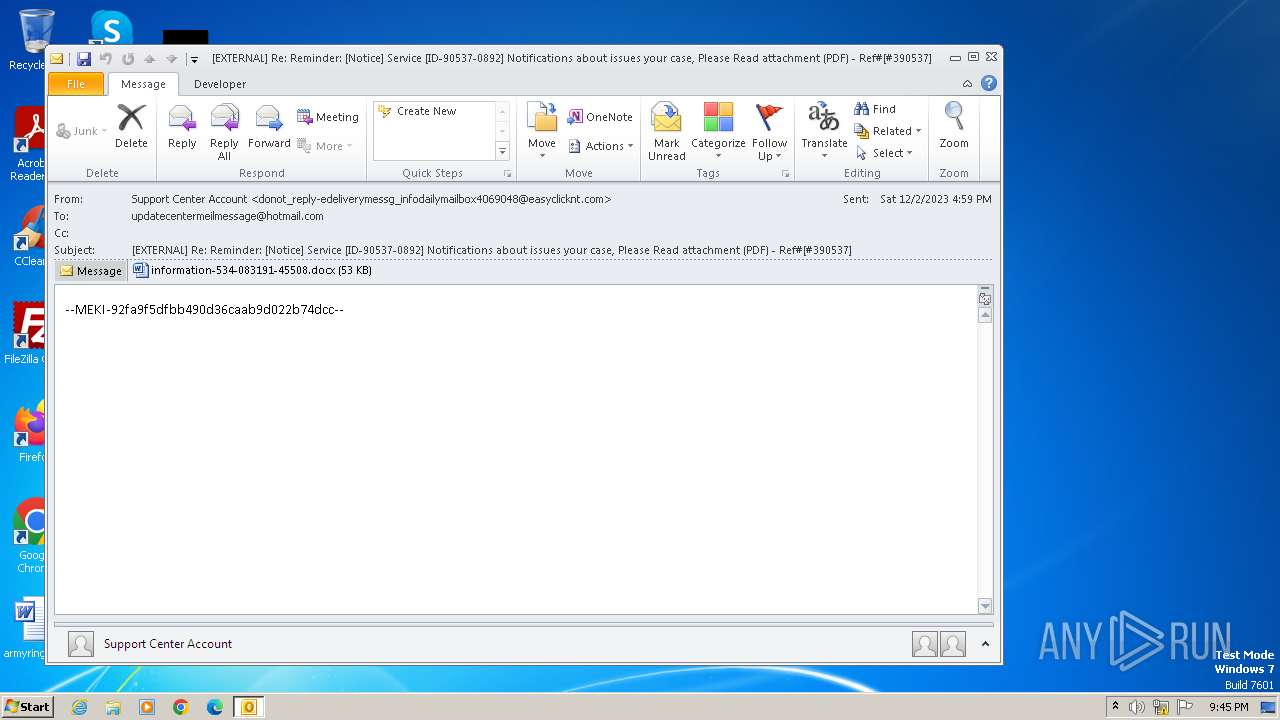Show the Message body view
Viewport: 1280px width, 720px height.
(x=91, y=271)
